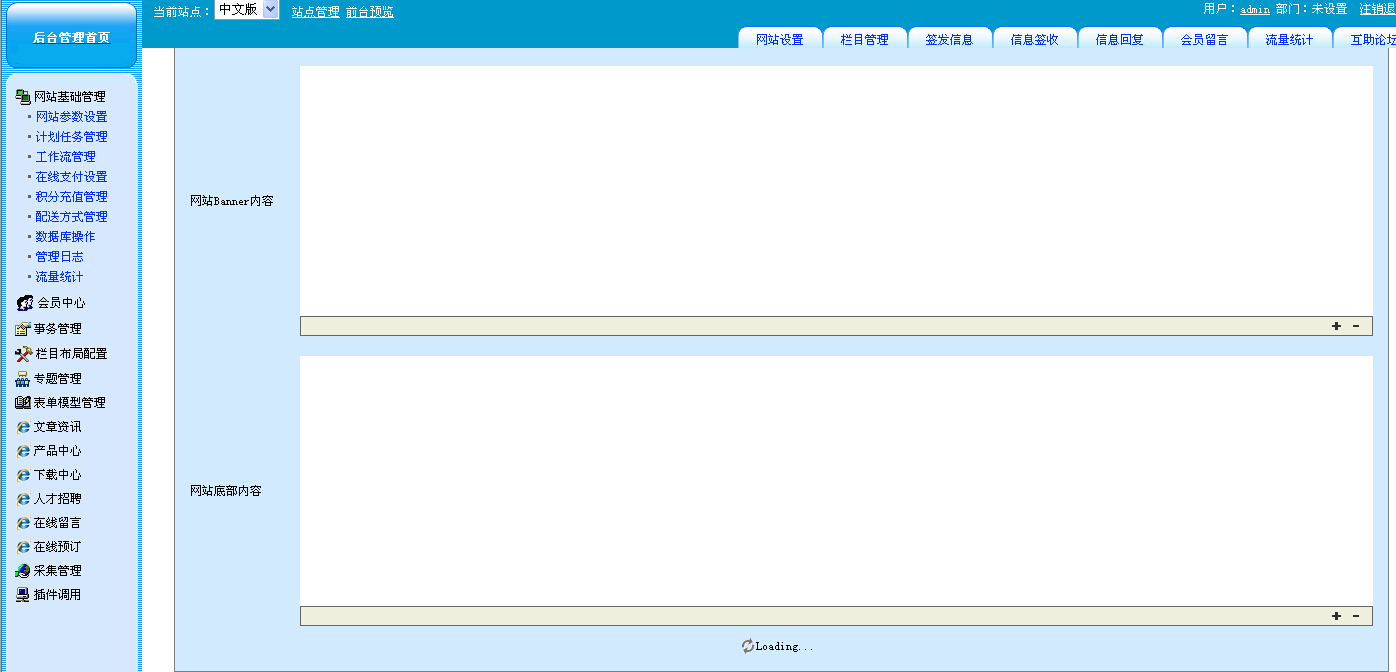Viewport: 1396px width, 672px height.
Task: Switch to the 网站设置 tab
Action: coord(779,40)
